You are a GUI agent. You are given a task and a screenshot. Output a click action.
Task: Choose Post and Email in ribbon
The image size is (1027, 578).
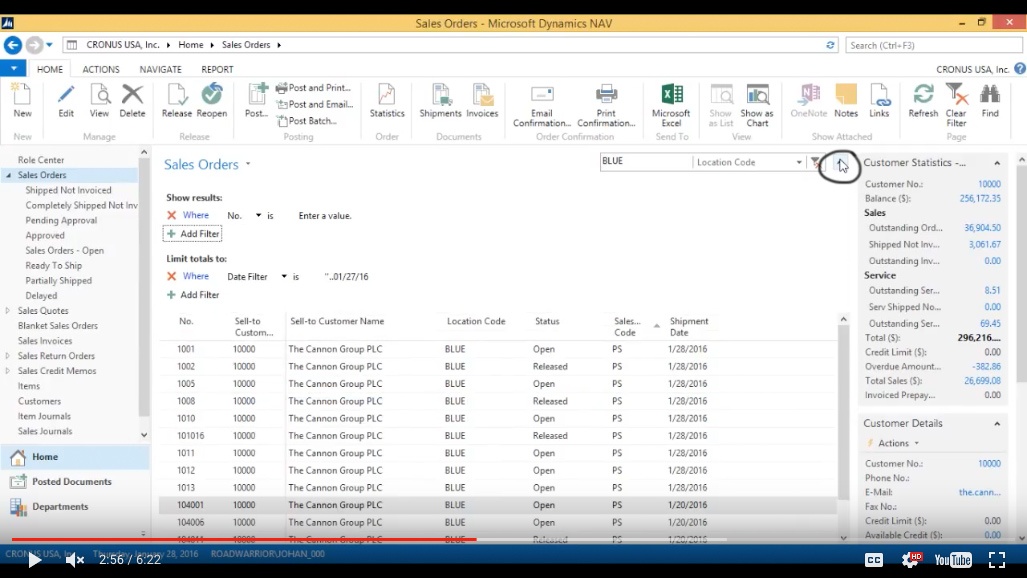click(315, 104)
